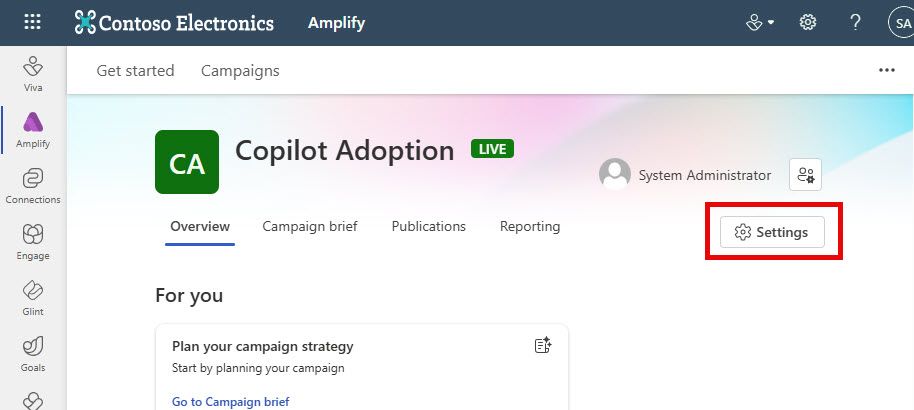
Task: Open the help question mark icon
Action: (855, 23)
